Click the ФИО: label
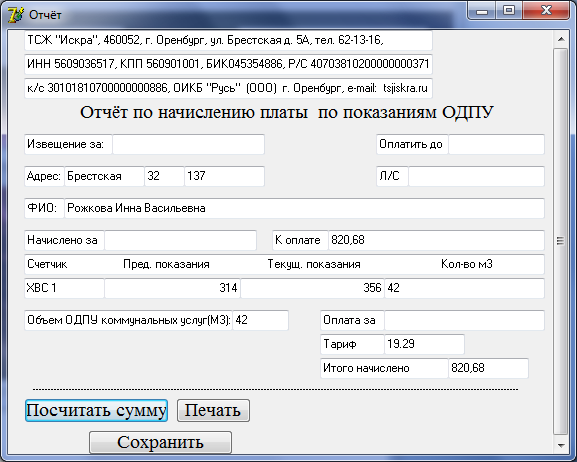This screenshot has width=577, height=462. tap(44, 208)
